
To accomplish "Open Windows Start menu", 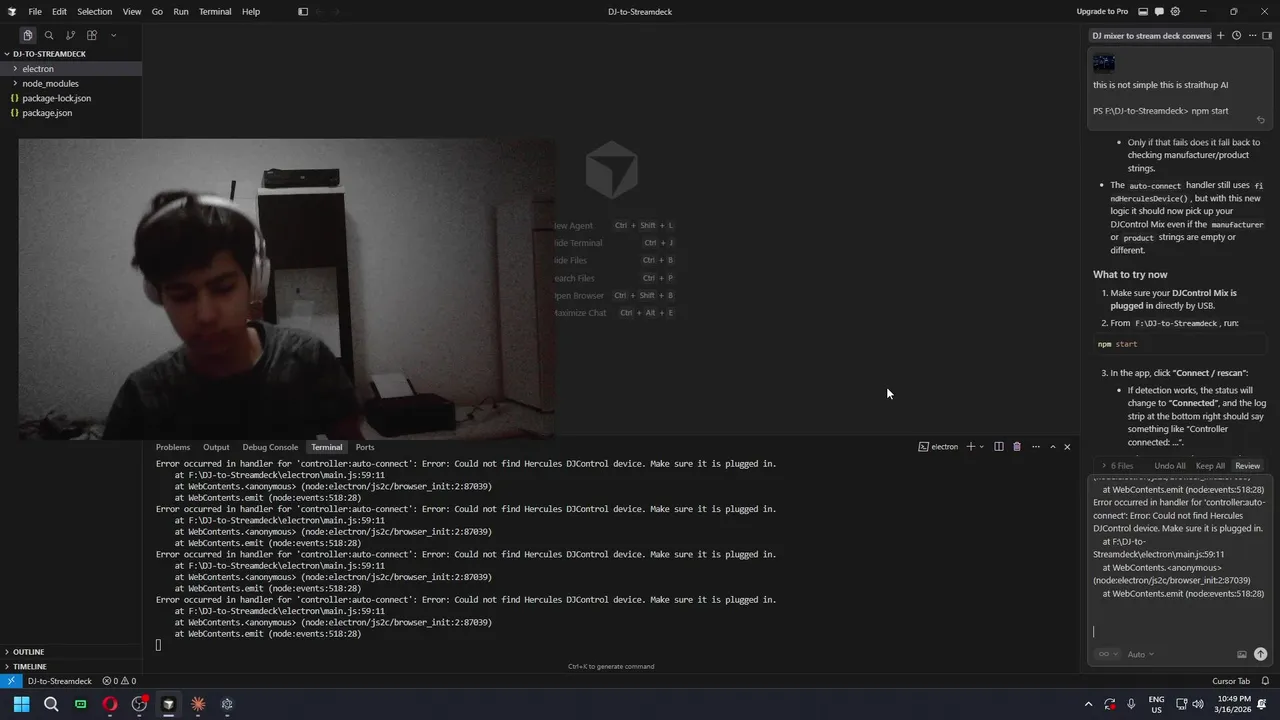I will (21, 704).
